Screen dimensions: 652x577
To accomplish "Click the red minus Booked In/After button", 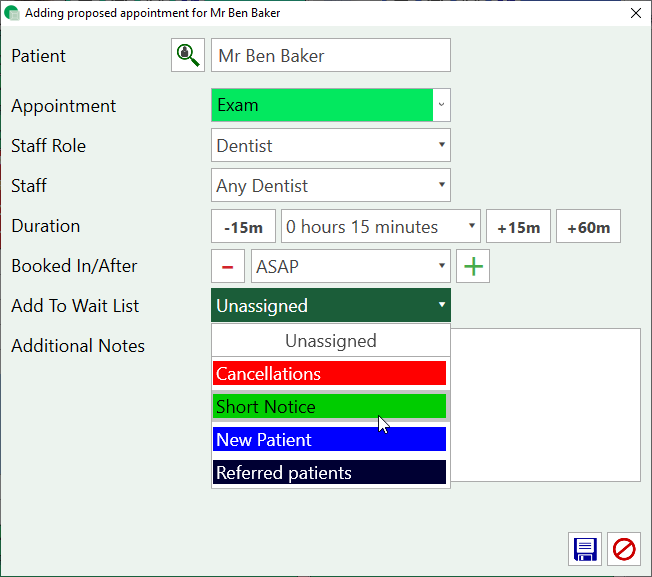I will (227, 267).
